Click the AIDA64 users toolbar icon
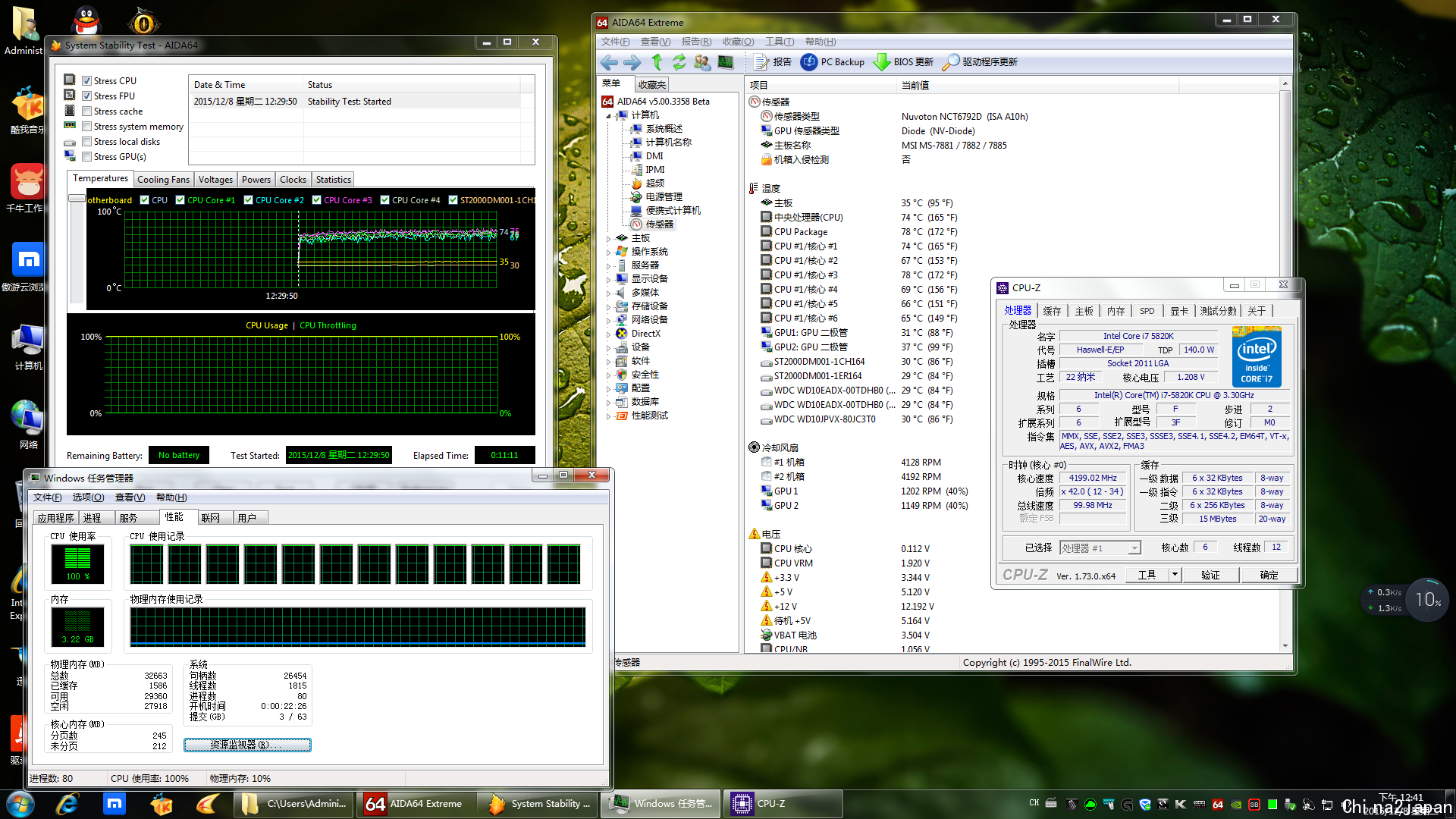 click(702, 62)
